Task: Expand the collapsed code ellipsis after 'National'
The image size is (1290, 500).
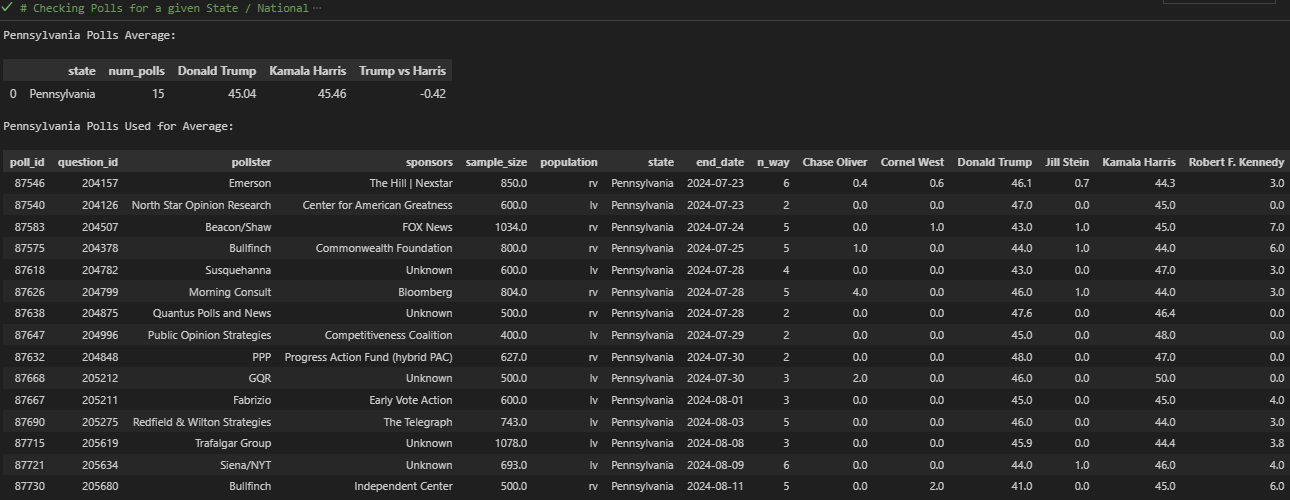Action: coord(317,8)
